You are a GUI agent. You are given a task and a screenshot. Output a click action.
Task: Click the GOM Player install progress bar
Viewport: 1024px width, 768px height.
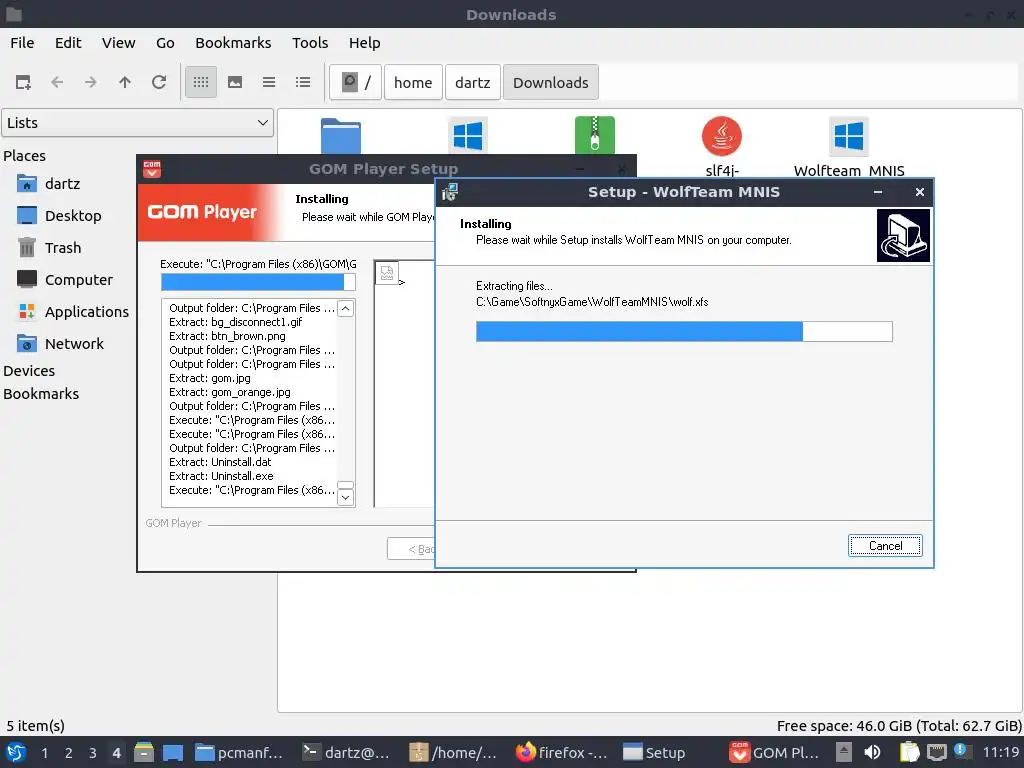258,282
